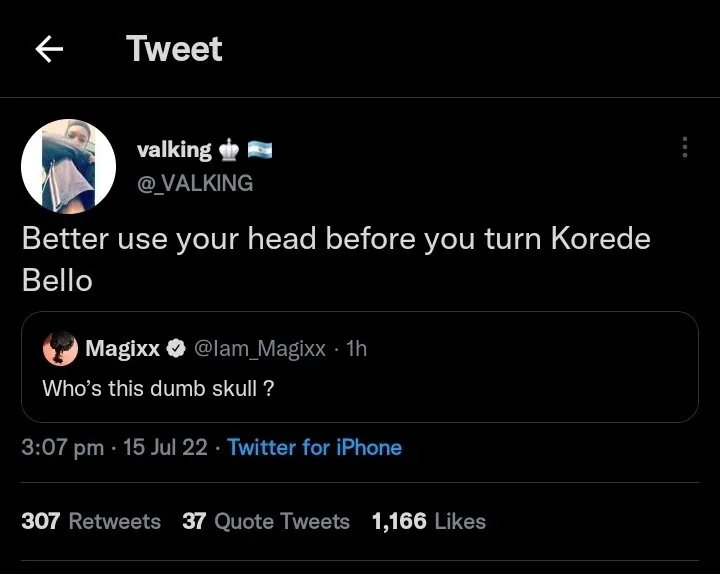The image size is (720, 574).
Task: View the 1,166 Likes list
Action: tap(427, 521)
